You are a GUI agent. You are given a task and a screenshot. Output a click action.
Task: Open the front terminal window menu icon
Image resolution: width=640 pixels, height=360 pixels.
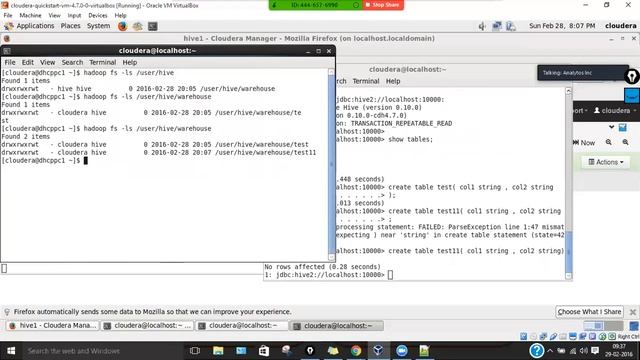[7, 51]
